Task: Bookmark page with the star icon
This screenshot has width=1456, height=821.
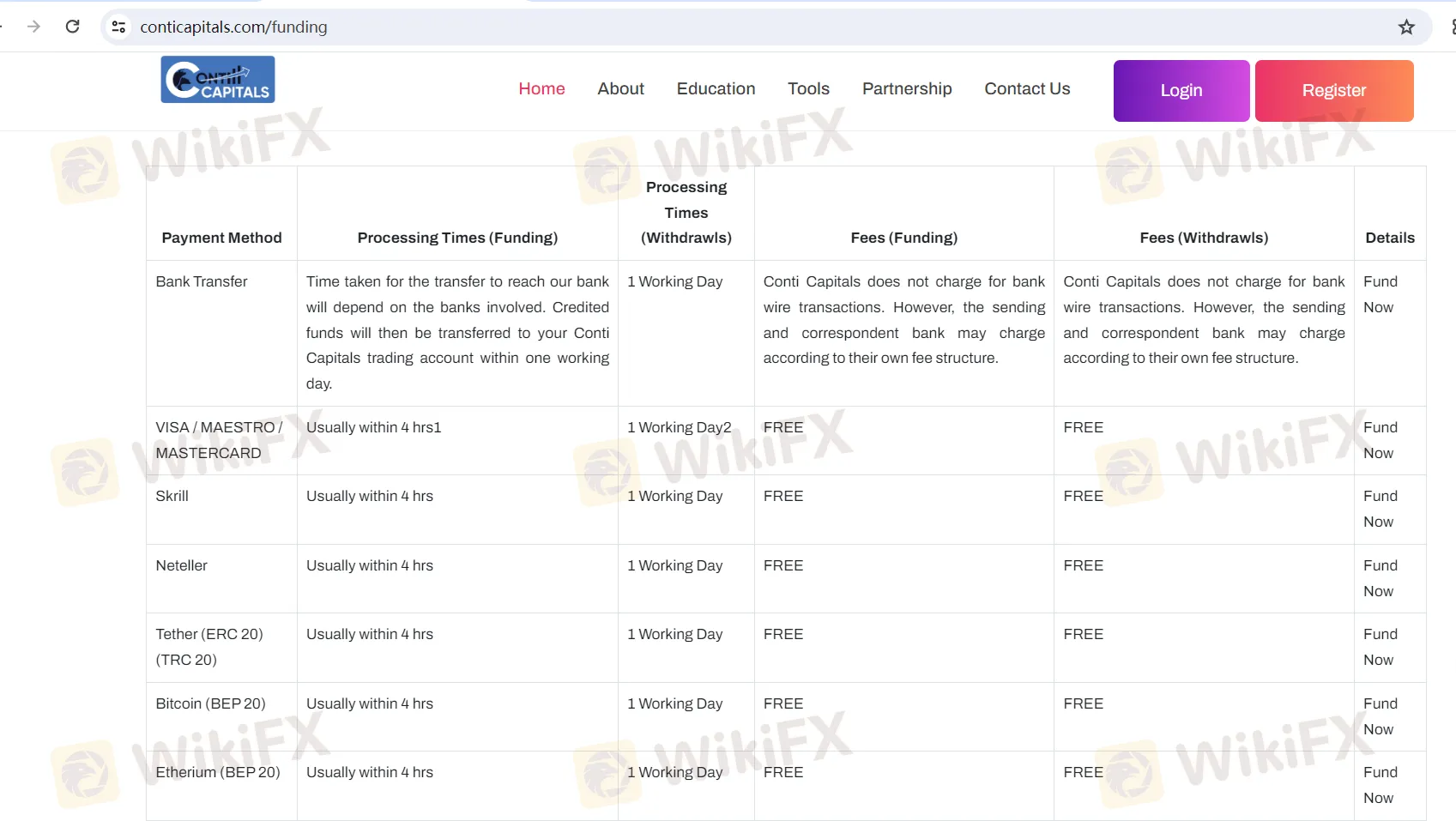Action: 1406,27
